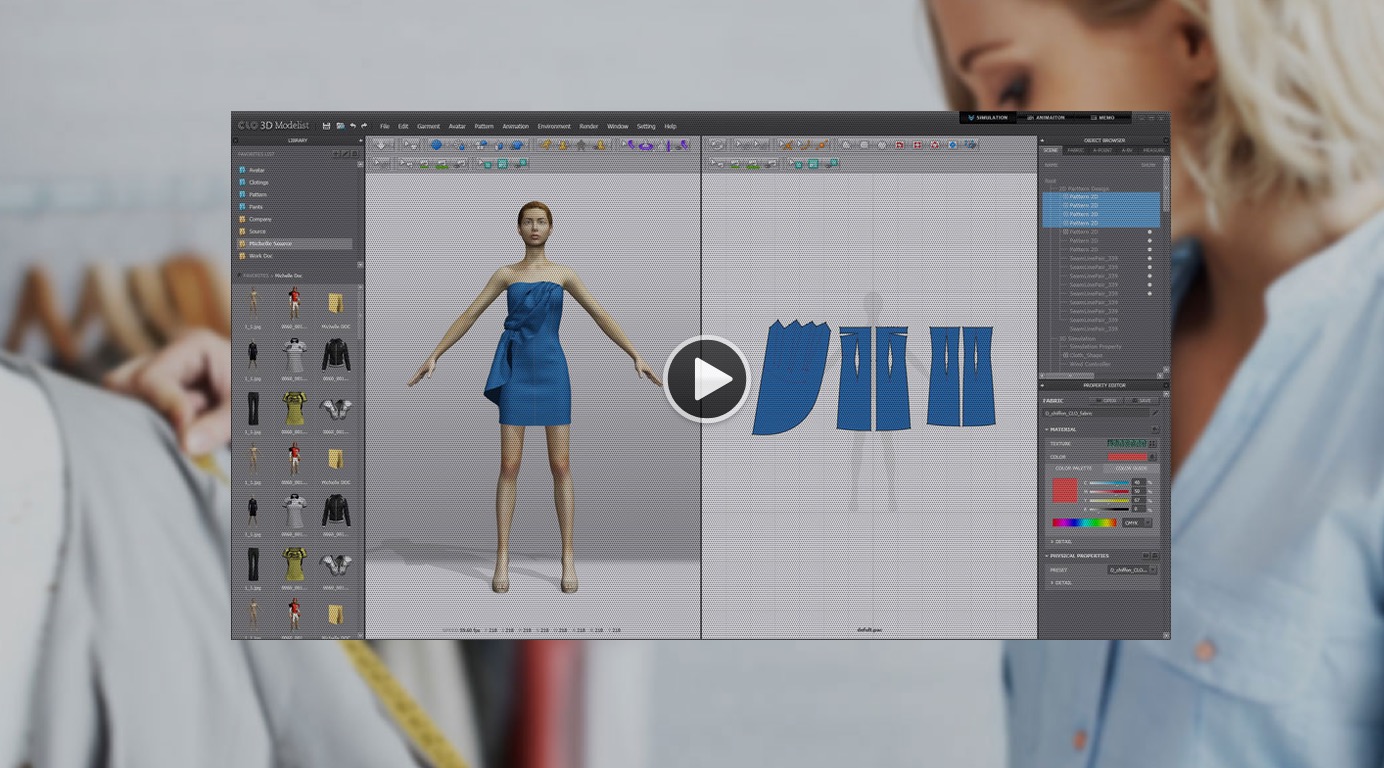Viewport: 1384px width, 768px height.
Task: Click the first red square icon in pattern toolbar
Action: pos(899,145)
